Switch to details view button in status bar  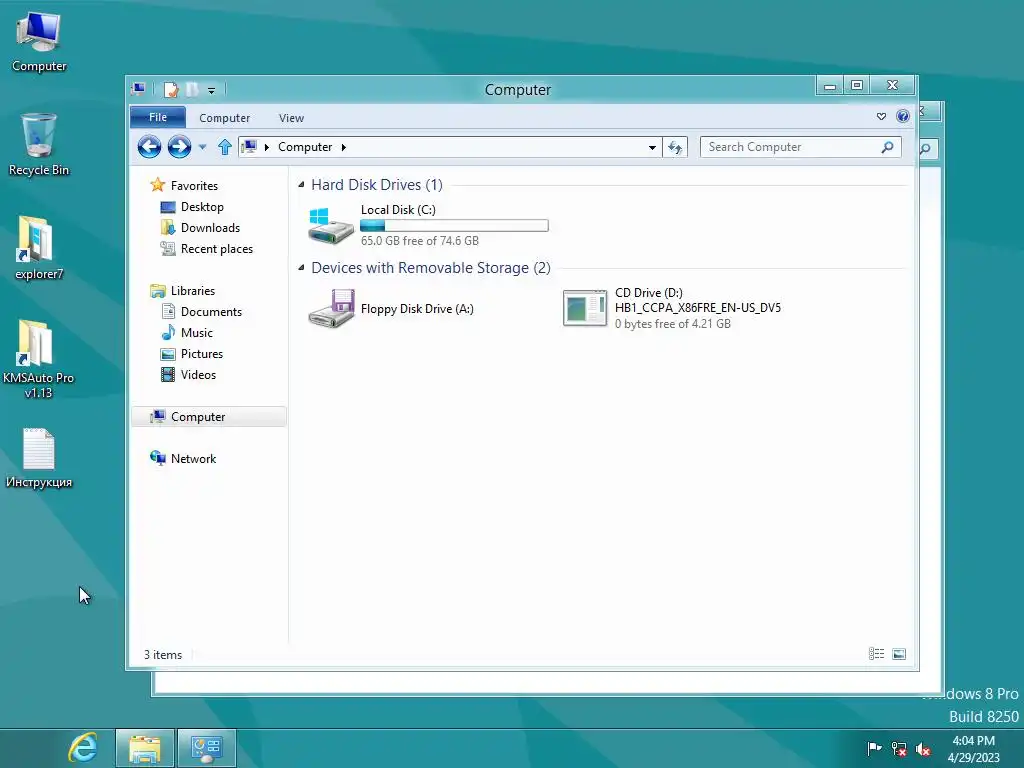coord(876,654)
